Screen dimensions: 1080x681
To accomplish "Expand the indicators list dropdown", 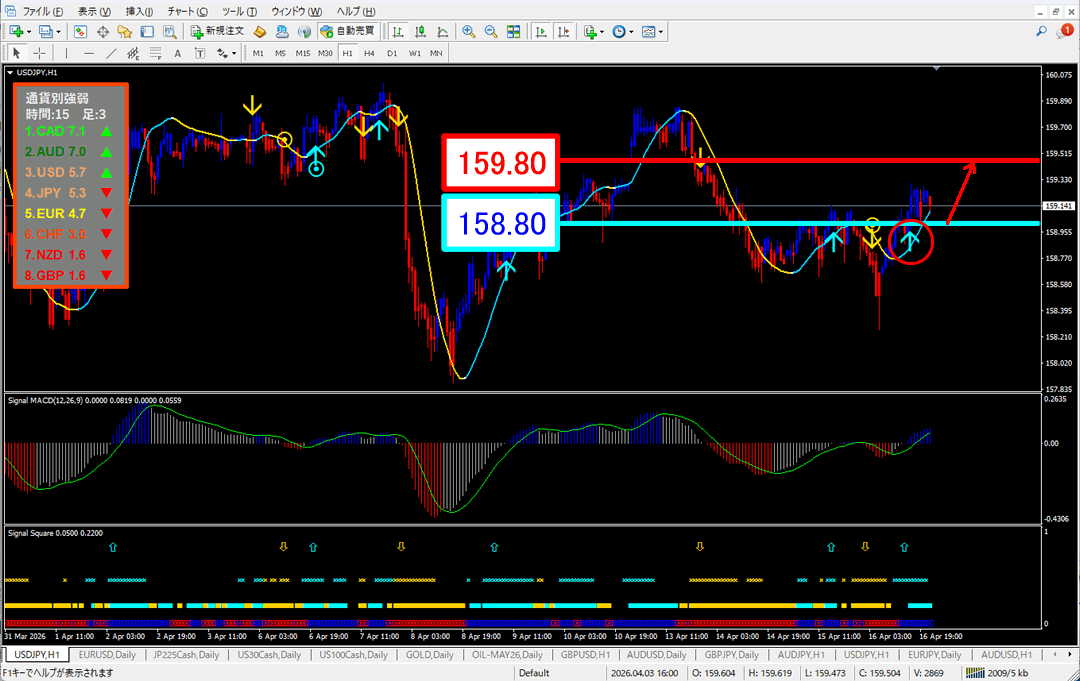I will [x=604, y=32].
